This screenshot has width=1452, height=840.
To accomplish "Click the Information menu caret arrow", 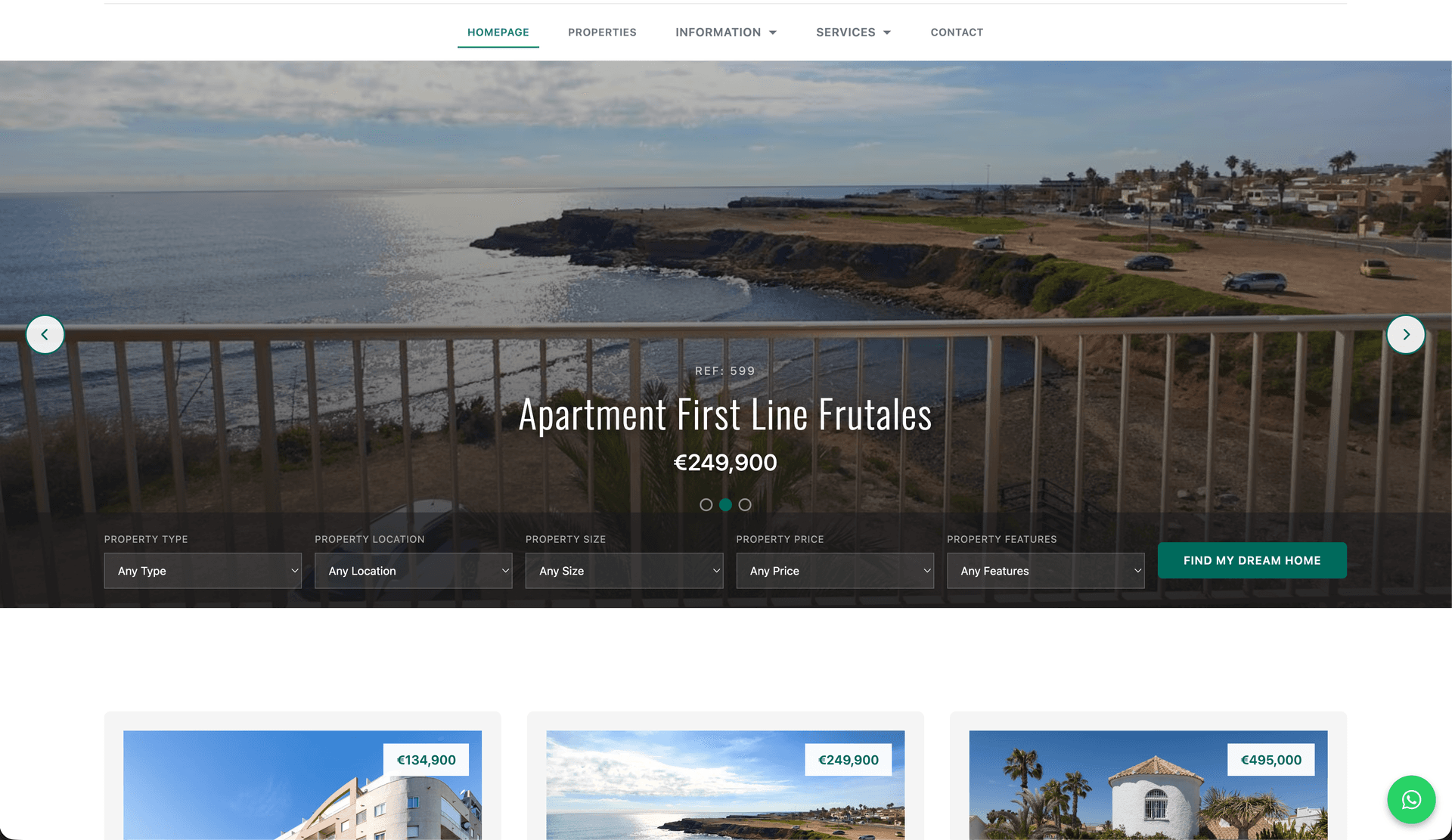I will tap(773, 33).
